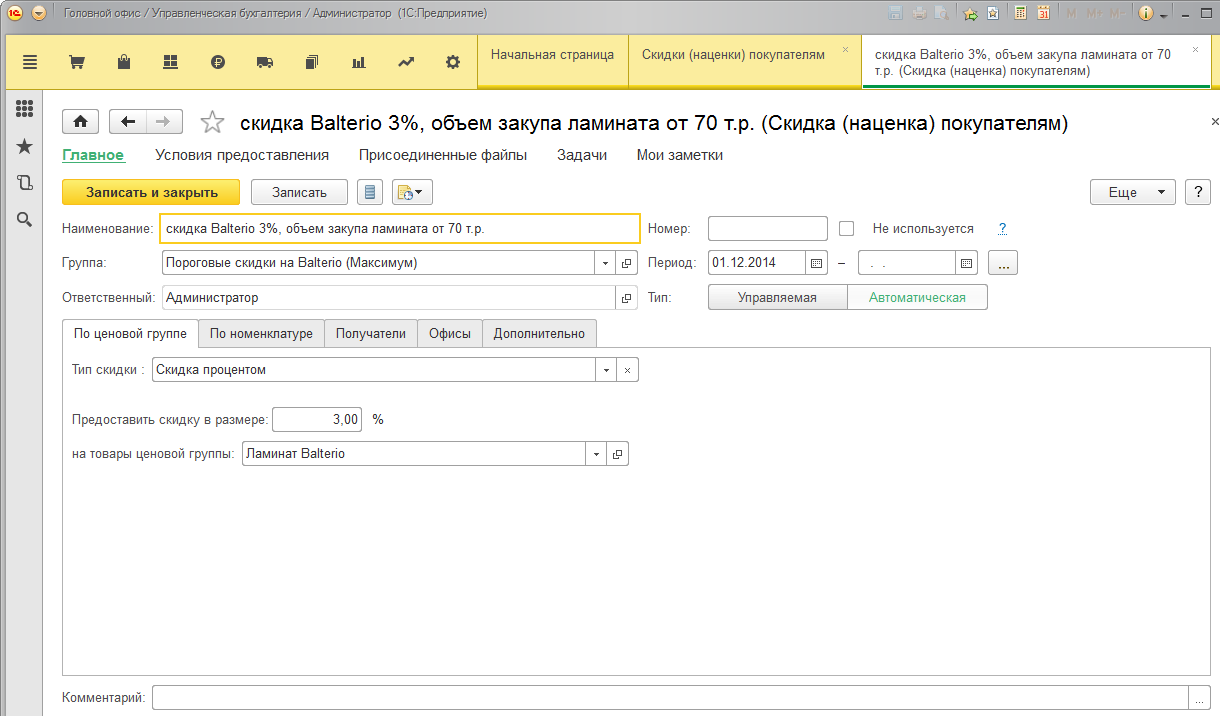Image resolution: width=1220 pixels, height=716 pixels.
Task: Clear the Тип скидки field
Action: click(628, 370)
